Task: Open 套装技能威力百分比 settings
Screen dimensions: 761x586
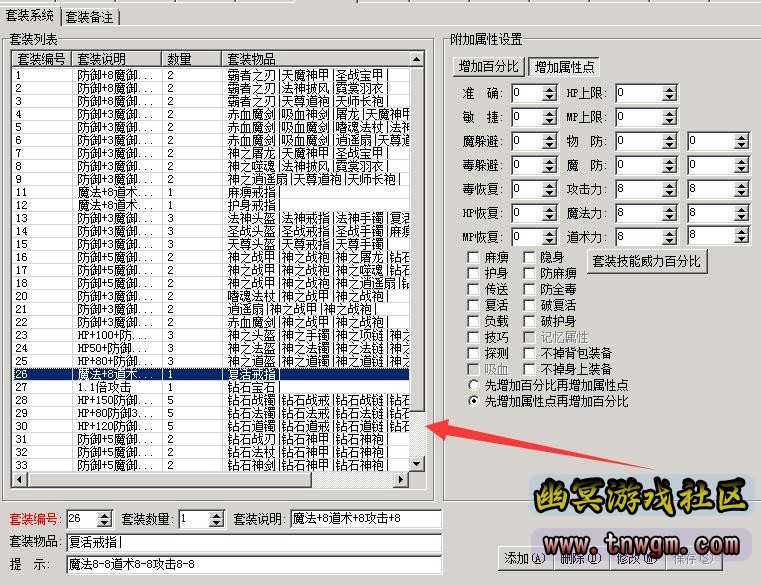Action: point(646,262)
